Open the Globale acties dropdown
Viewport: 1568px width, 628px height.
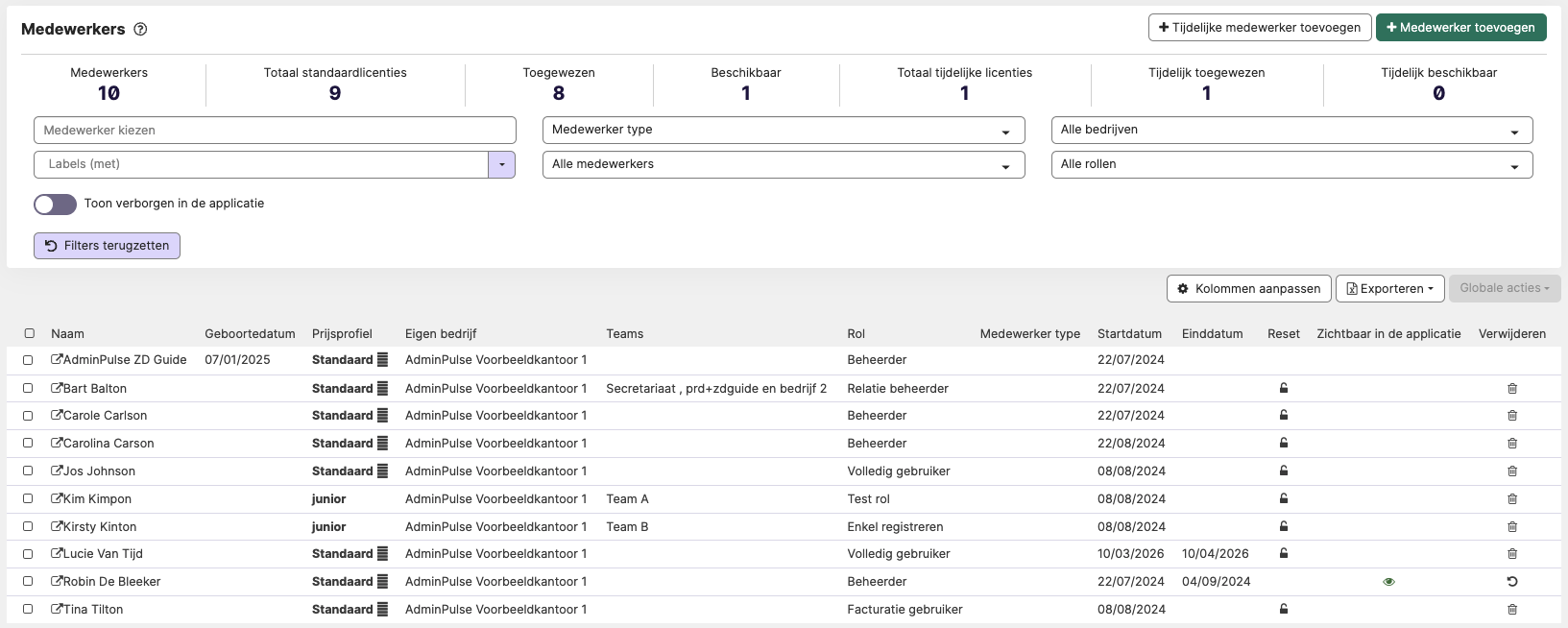[x=1505, y=288]
